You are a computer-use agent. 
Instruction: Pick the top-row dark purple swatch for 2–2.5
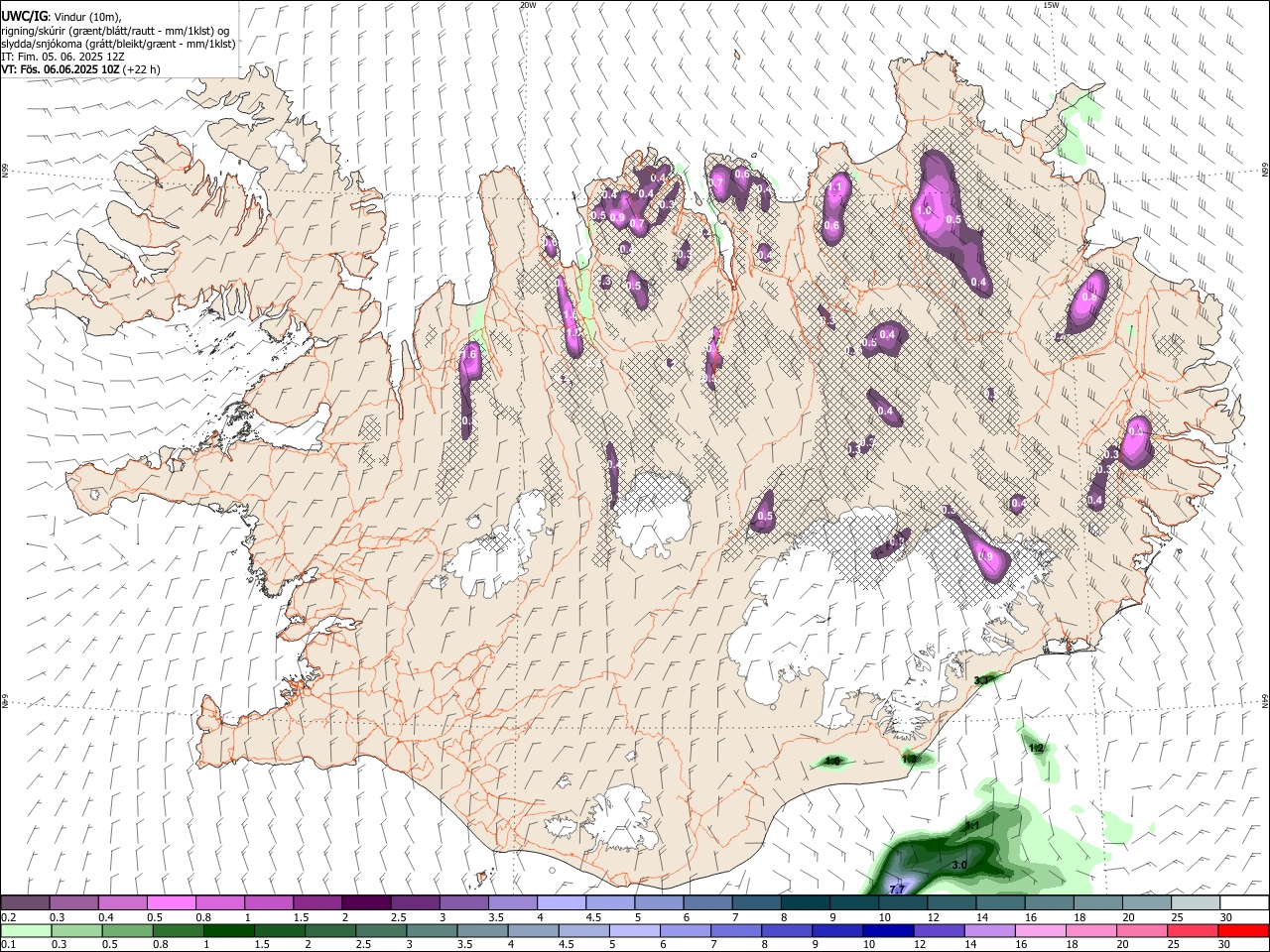click(x=366, y=903)
